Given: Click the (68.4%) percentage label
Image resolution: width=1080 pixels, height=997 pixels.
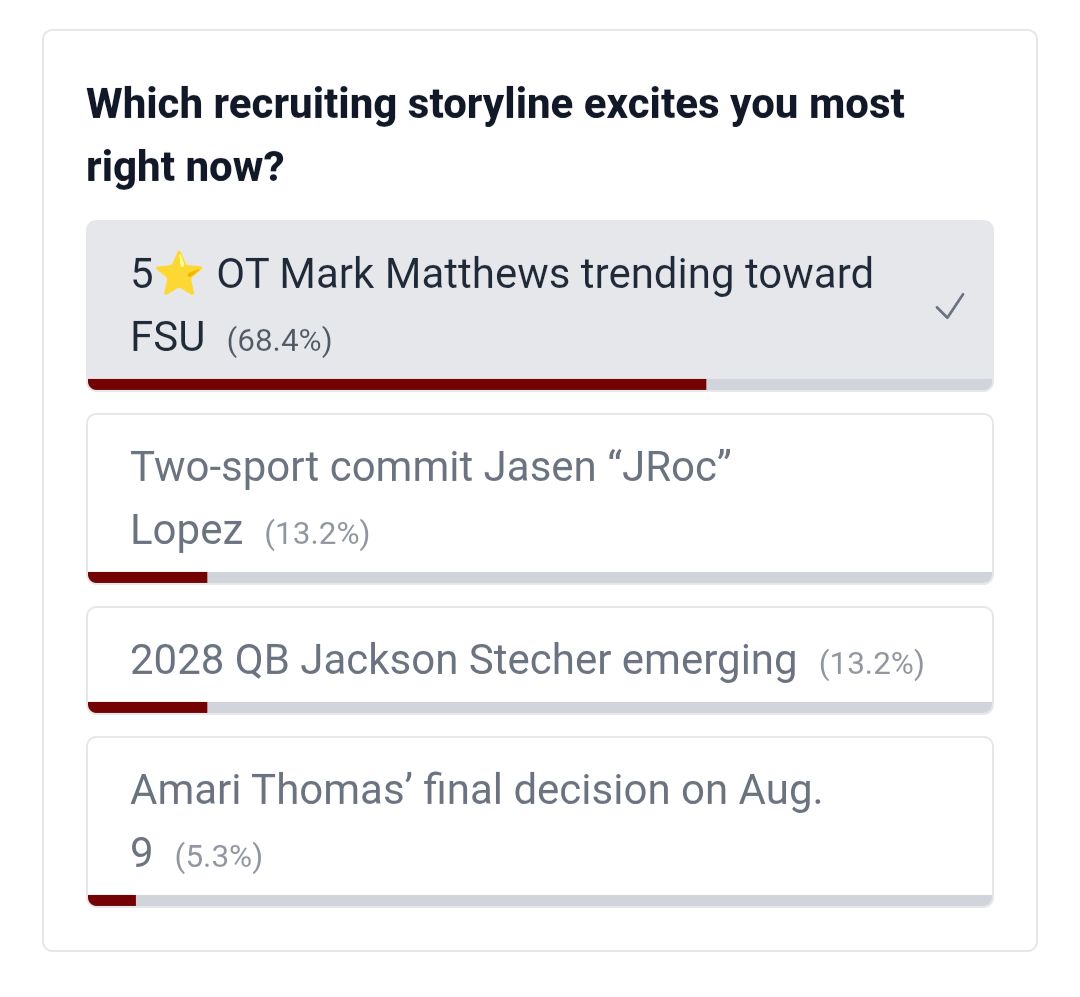Looking at the screenshot, I should pos(280,340).
